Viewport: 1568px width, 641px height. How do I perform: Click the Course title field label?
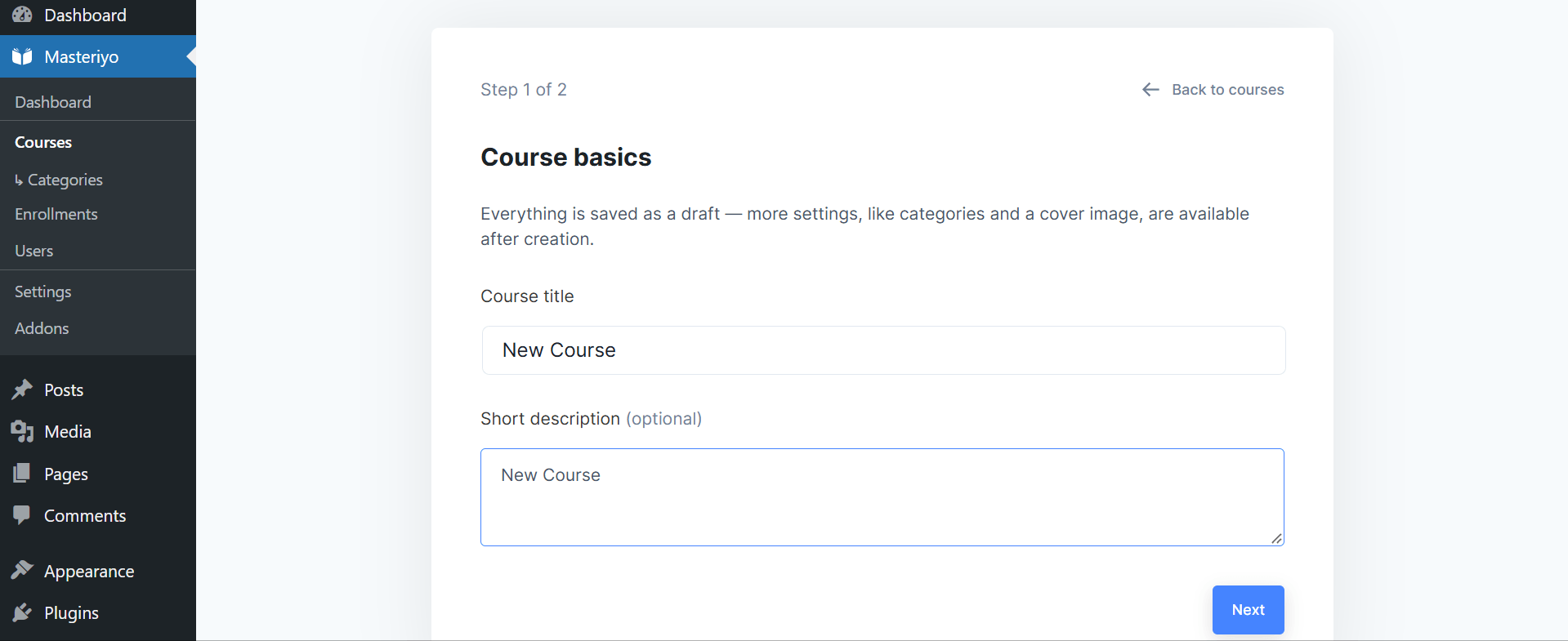527,296
